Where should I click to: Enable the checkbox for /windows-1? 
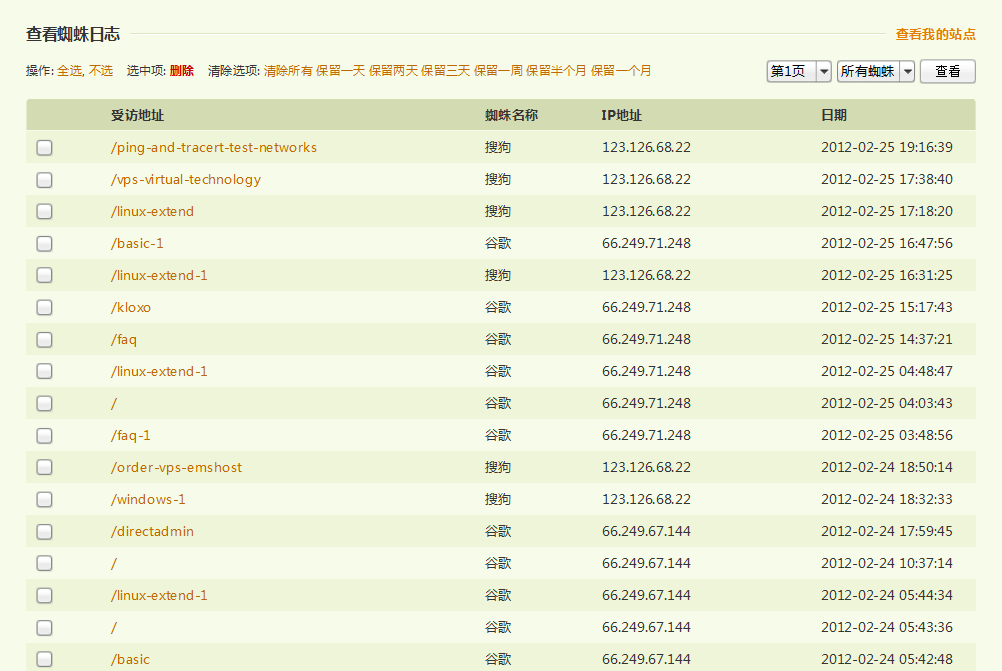pos(44,500)
